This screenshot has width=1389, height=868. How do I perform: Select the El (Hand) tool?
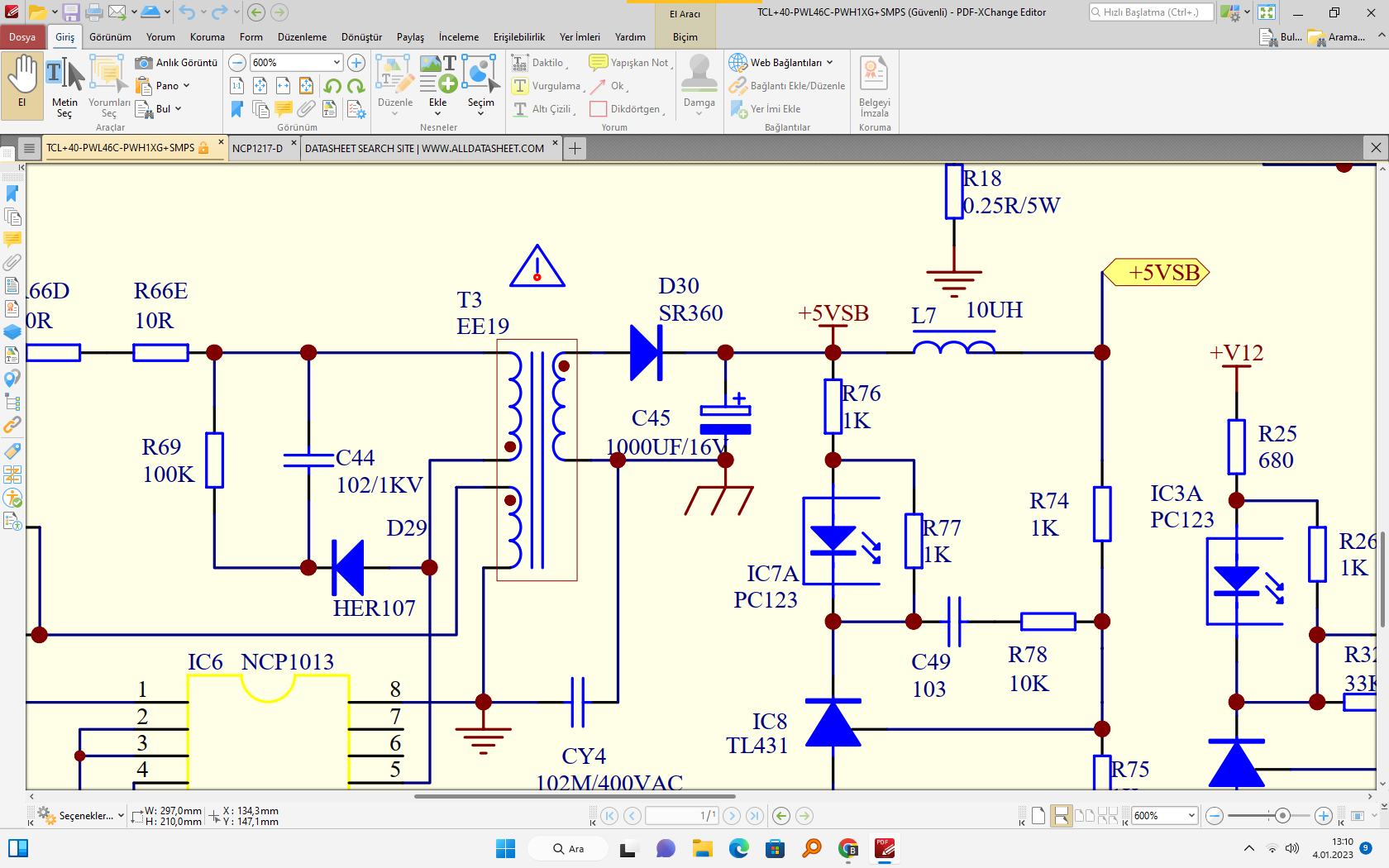pos(22,83)
